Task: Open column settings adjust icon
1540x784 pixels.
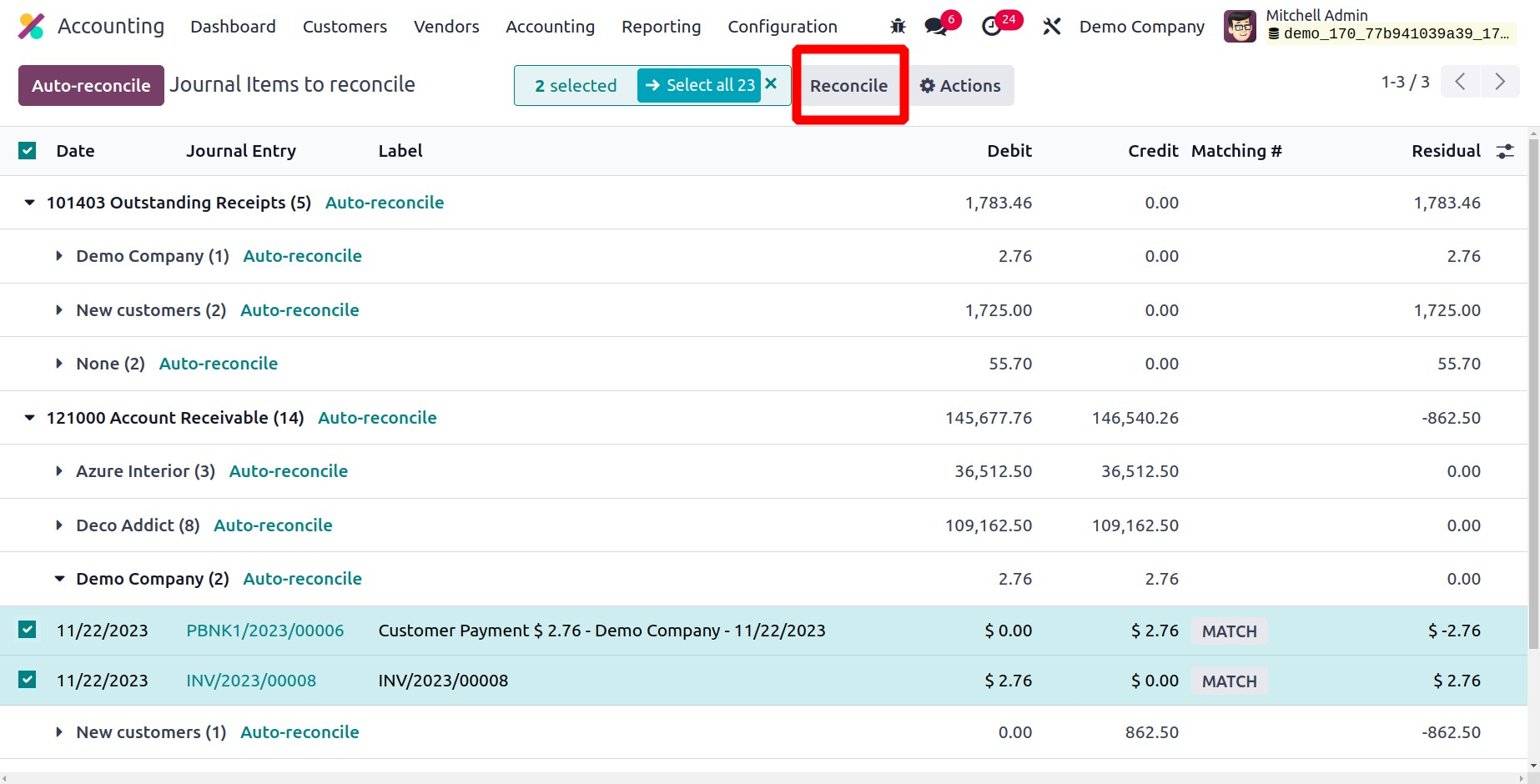Action: [x=1504, y=151]
